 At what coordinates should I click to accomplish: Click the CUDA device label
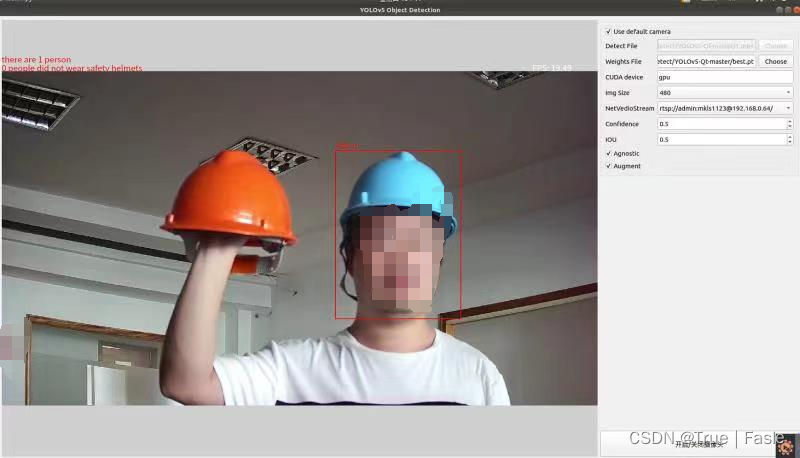(624, 78)
